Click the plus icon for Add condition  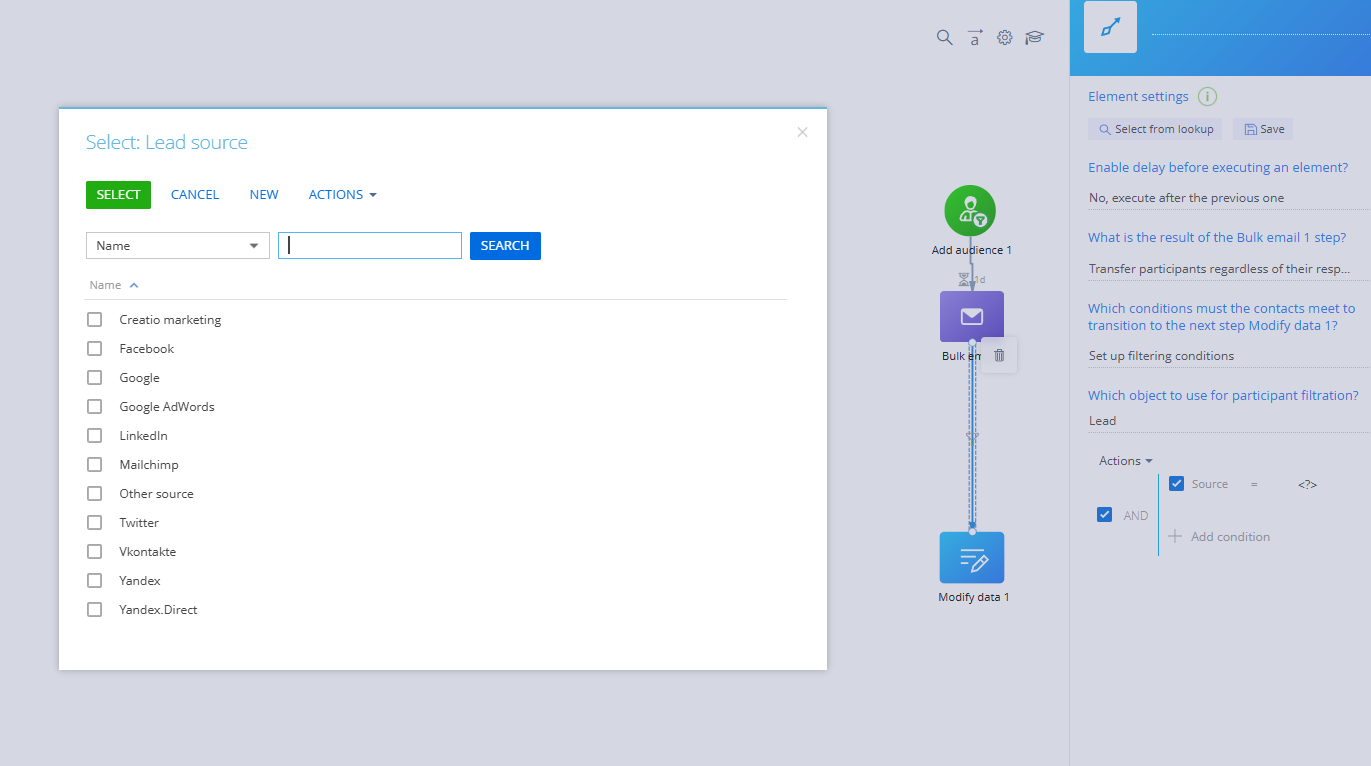1175,536
